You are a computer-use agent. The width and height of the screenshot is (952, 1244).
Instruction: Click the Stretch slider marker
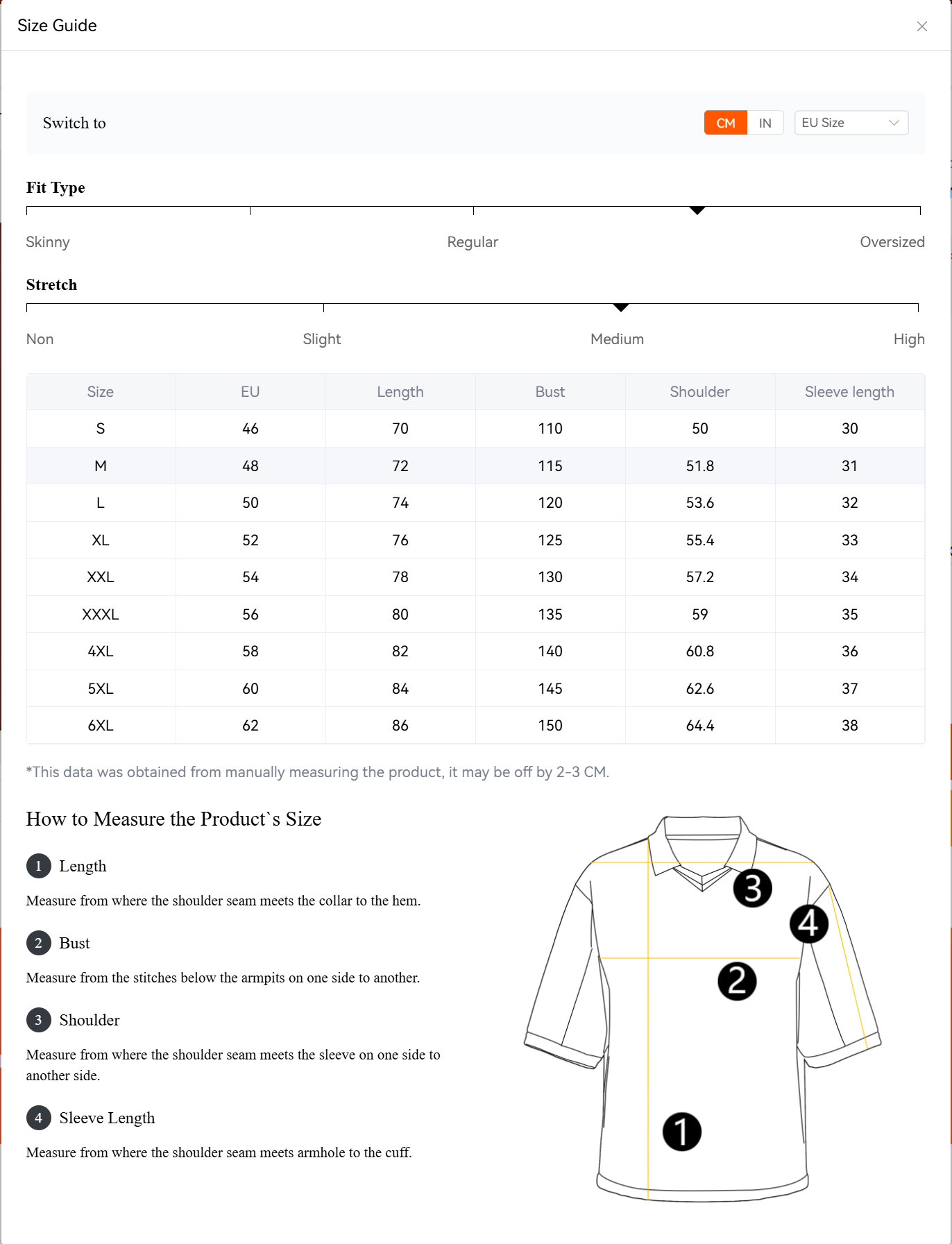coord(620,307)
